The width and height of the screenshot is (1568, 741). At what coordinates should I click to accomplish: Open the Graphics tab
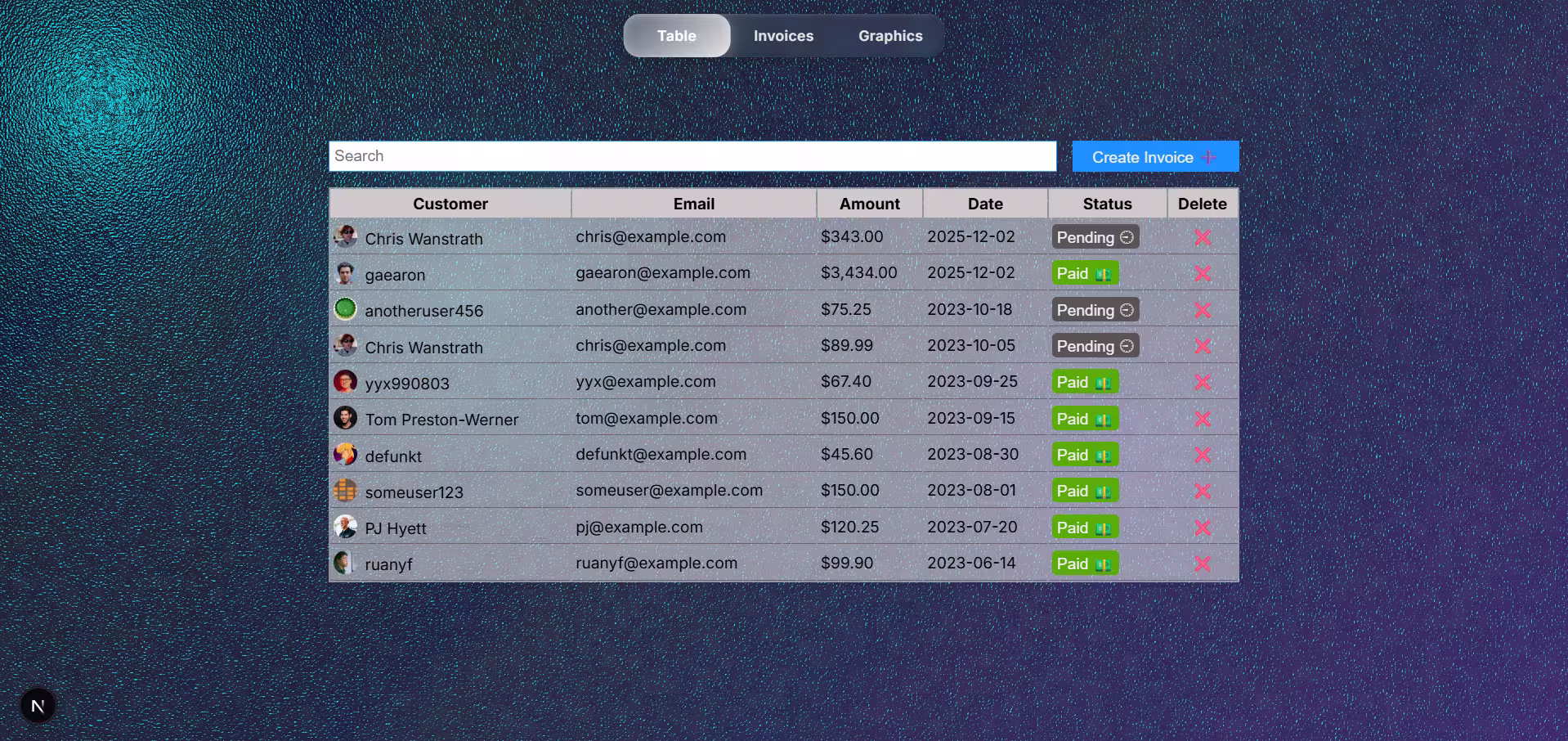click(889, 36)
